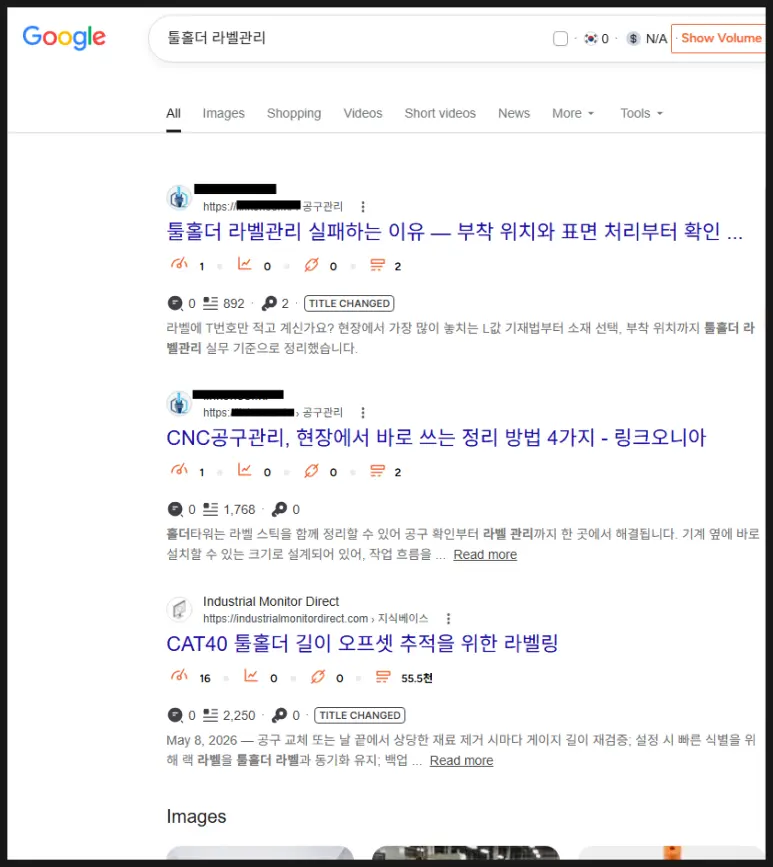
Task: Click the Images section heading
Action: click(x=196, y=817)
